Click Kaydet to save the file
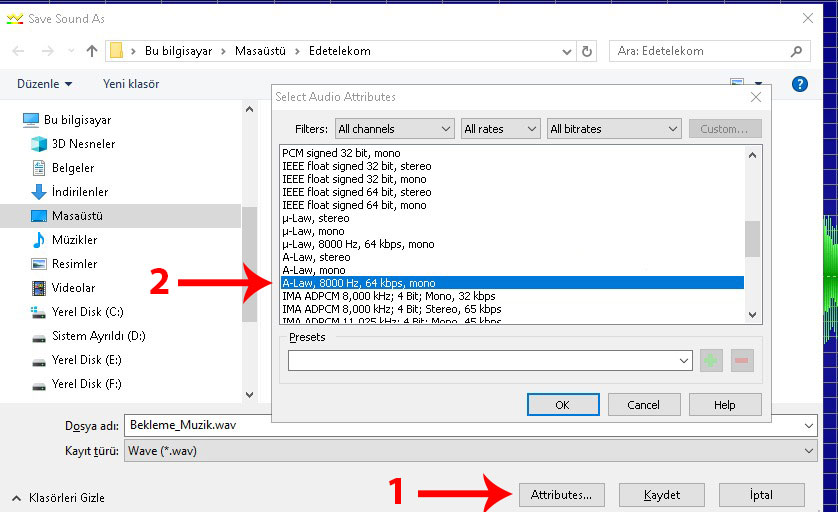Screen dimensions: 838x512 662,495
